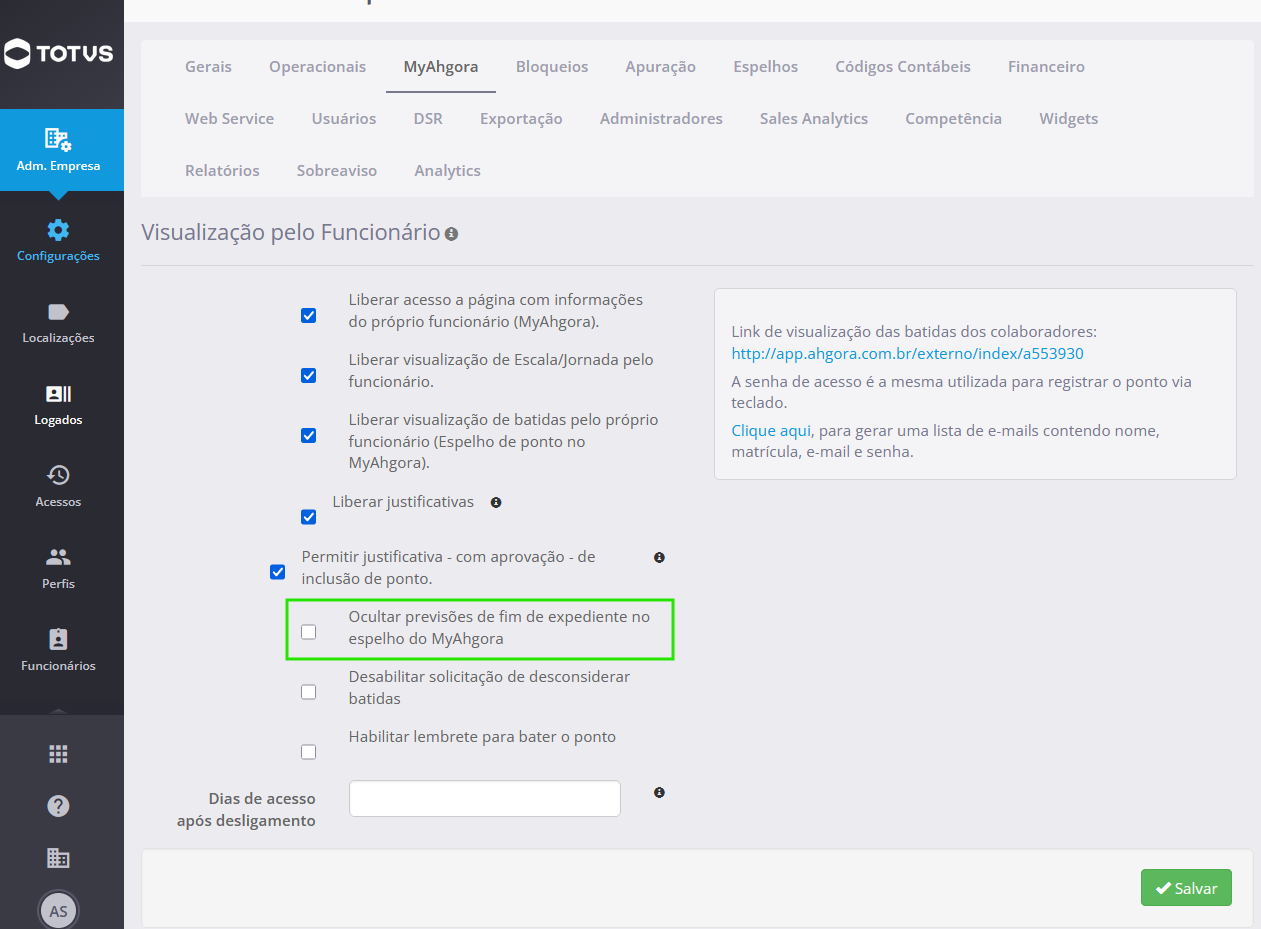Open the app.ahgora.com.br externo link
Image resolution: width=1261 pixels, height=929 pixels.
pos(907,354)
